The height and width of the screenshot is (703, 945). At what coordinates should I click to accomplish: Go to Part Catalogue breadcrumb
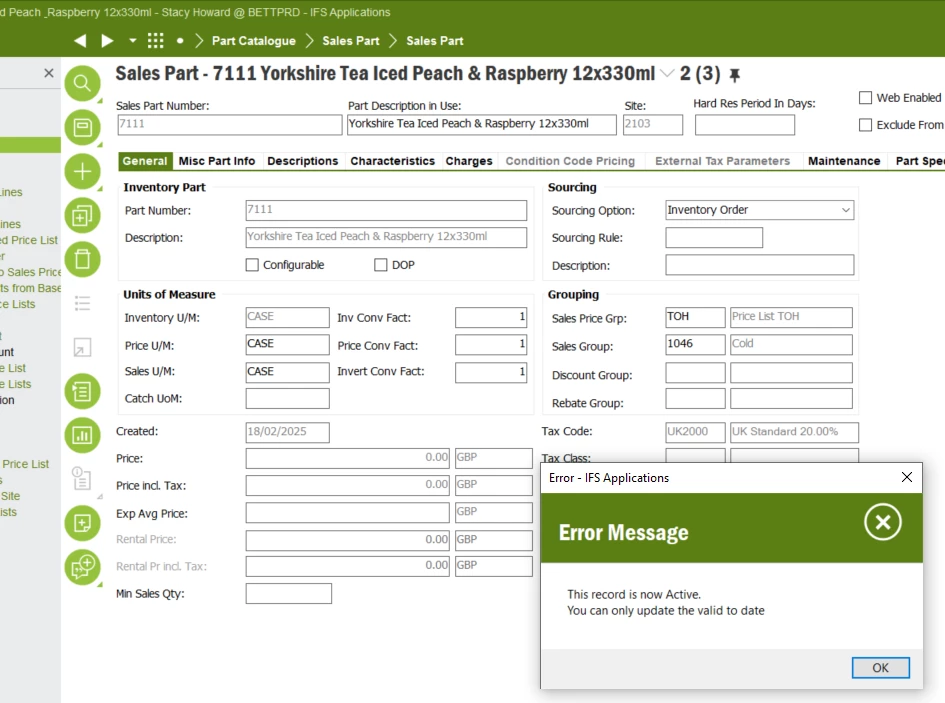254,41
